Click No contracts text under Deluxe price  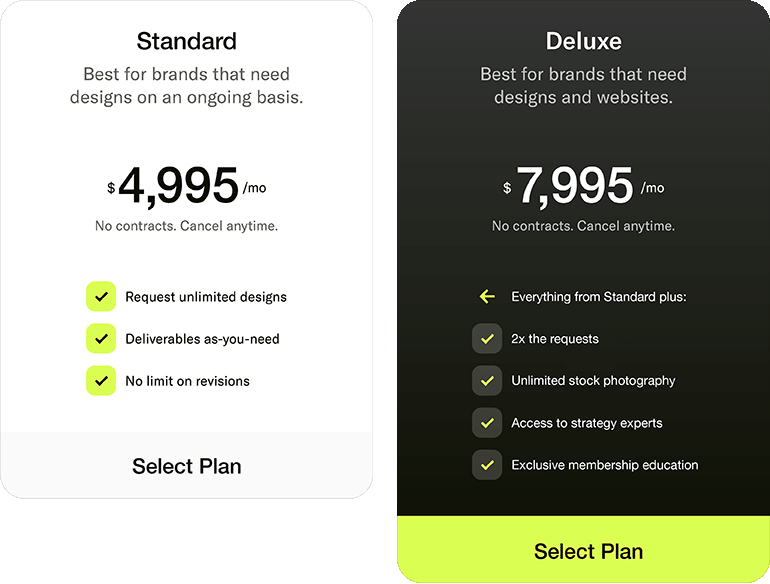pyautogui.click(x=583, y=226)
